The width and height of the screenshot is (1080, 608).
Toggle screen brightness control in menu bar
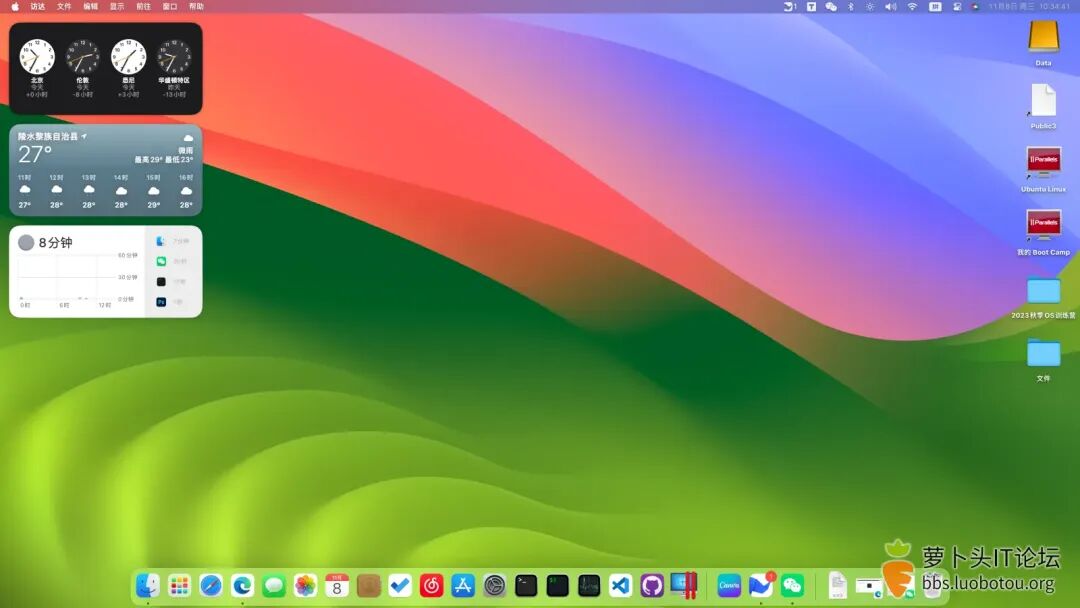pyautogui.click(x=870, y=7)
